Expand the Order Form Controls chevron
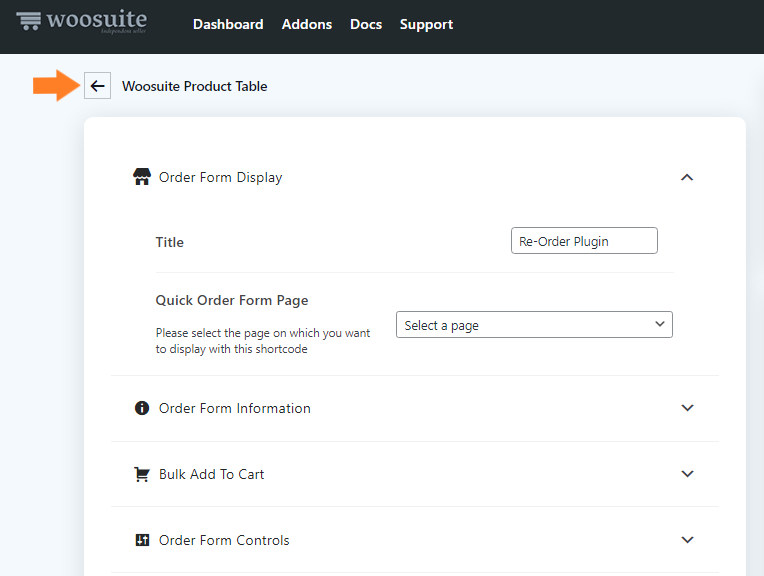 (688, 540)
